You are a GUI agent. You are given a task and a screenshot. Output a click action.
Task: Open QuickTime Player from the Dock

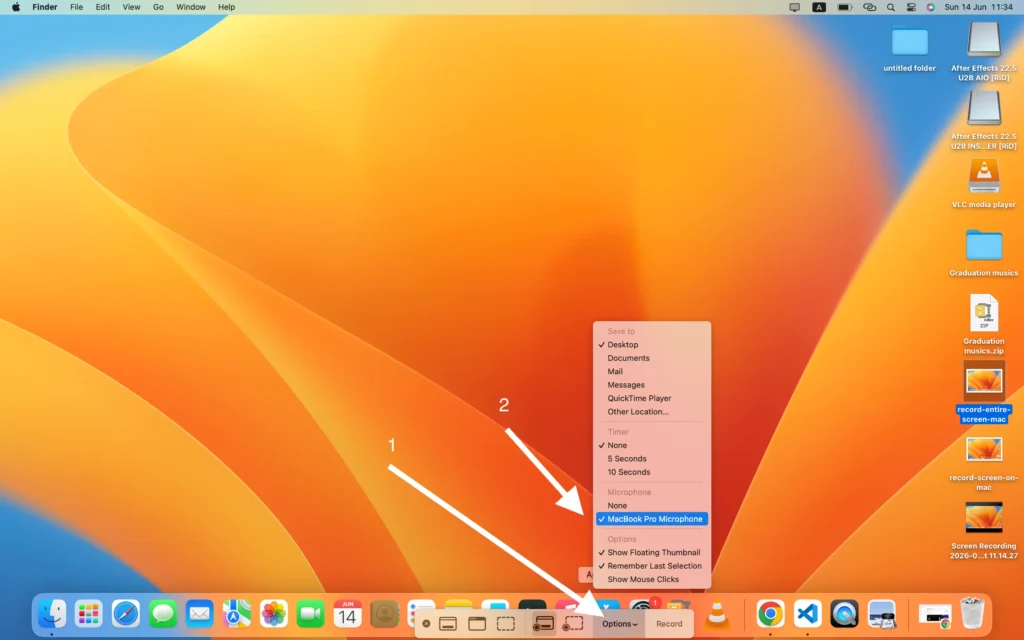pyautogui.click(x=844, y=614)
